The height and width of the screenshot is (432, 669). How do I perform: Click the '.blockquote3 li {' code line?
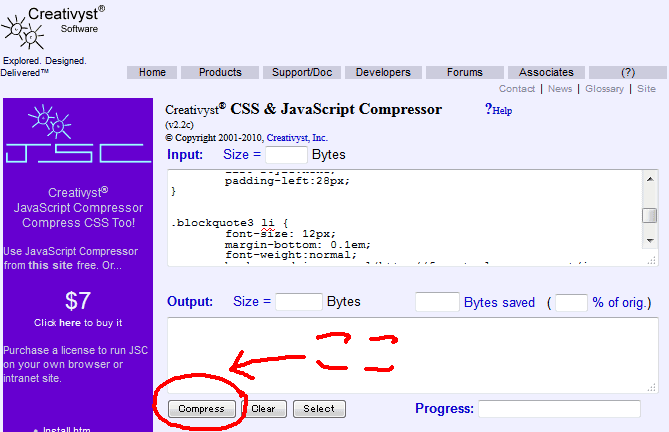230,223
